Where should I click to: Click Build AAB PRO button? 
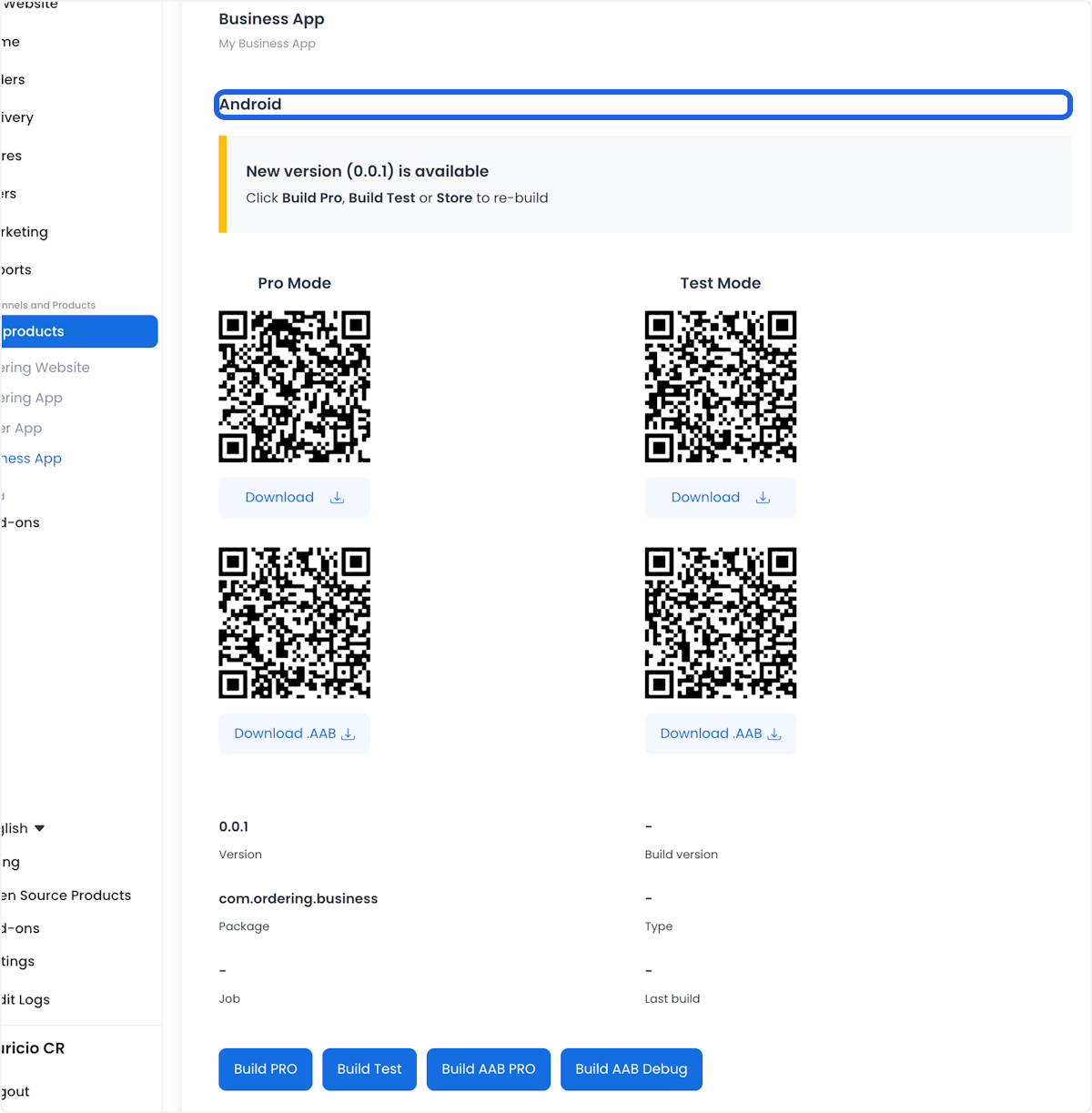pyautogui.click(x=489, y=1069)
